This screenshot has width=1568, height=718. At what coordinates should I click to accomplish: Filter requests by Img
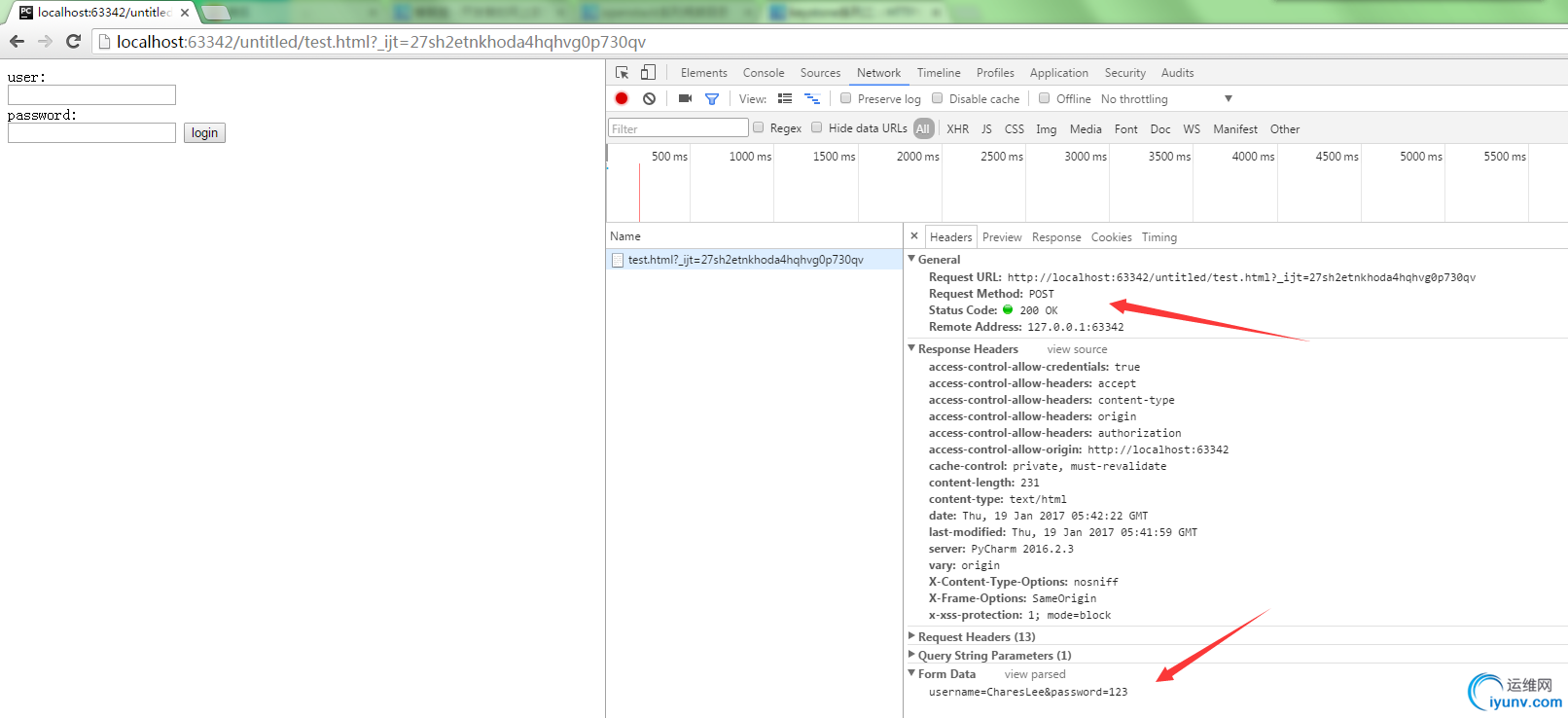(1046, 128)
